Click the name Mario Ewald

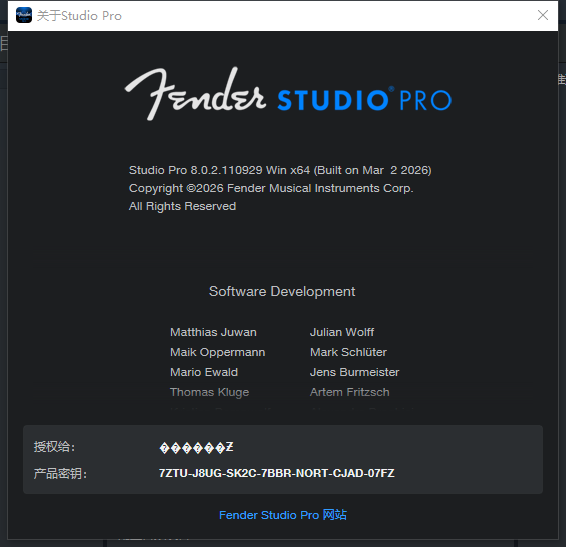tap(204, 372)
